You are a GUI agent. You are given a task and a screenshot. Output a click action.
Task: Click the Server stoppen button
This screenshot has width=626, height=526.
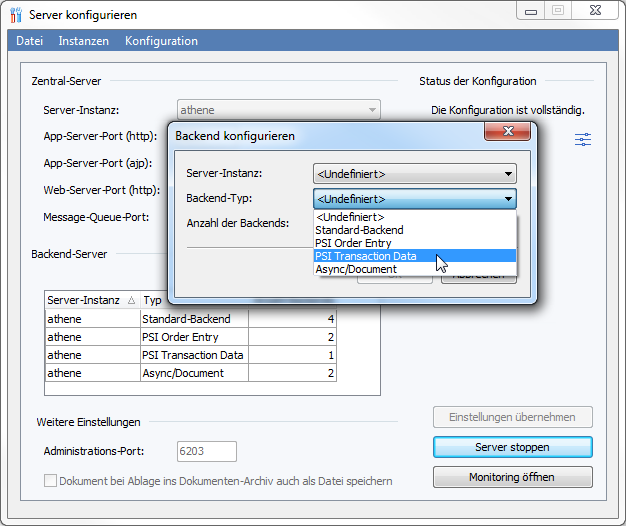pos(512,447)
